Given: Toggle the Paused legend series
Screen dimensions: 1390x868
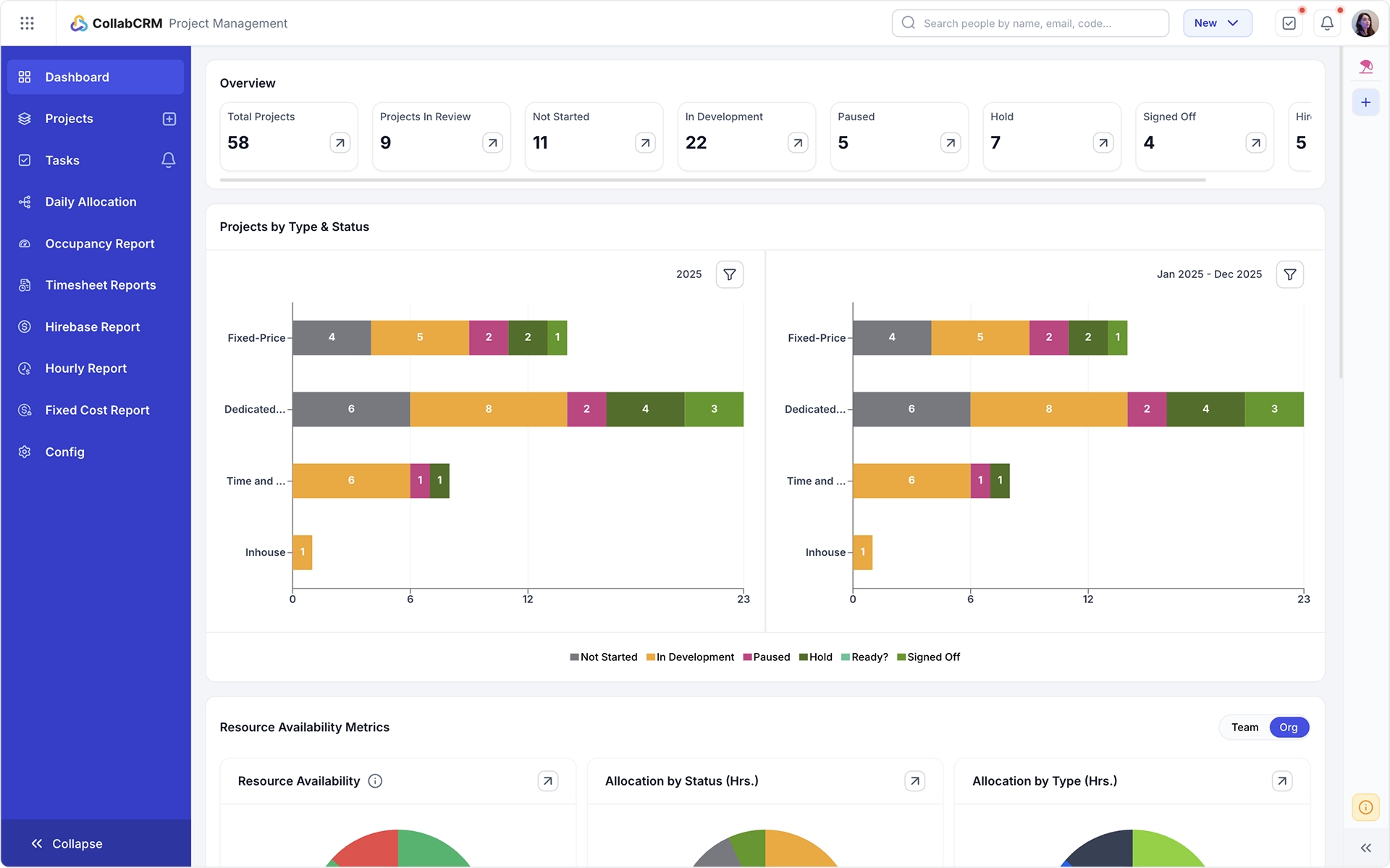Looking at the screenshot, I should click(766, 657).
